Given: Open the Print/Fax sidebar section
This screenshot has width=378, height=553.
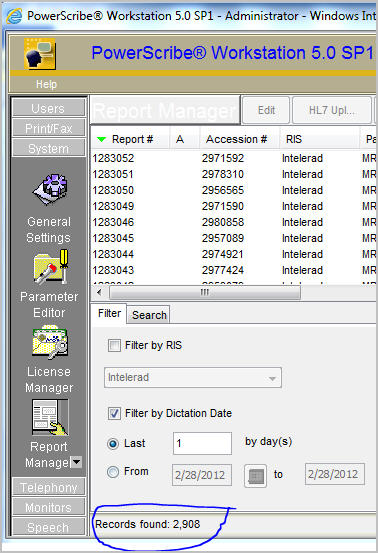Looking at the screenshot, I should (x=49, y=128).
